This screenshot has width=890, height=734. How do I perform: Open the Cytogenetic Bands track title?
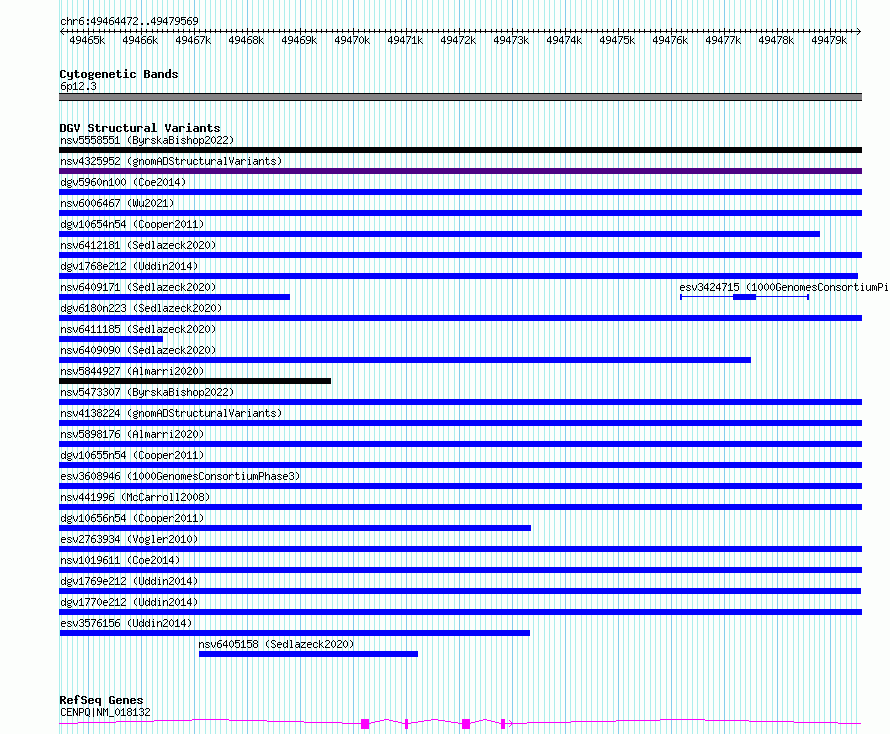[119, 74]
